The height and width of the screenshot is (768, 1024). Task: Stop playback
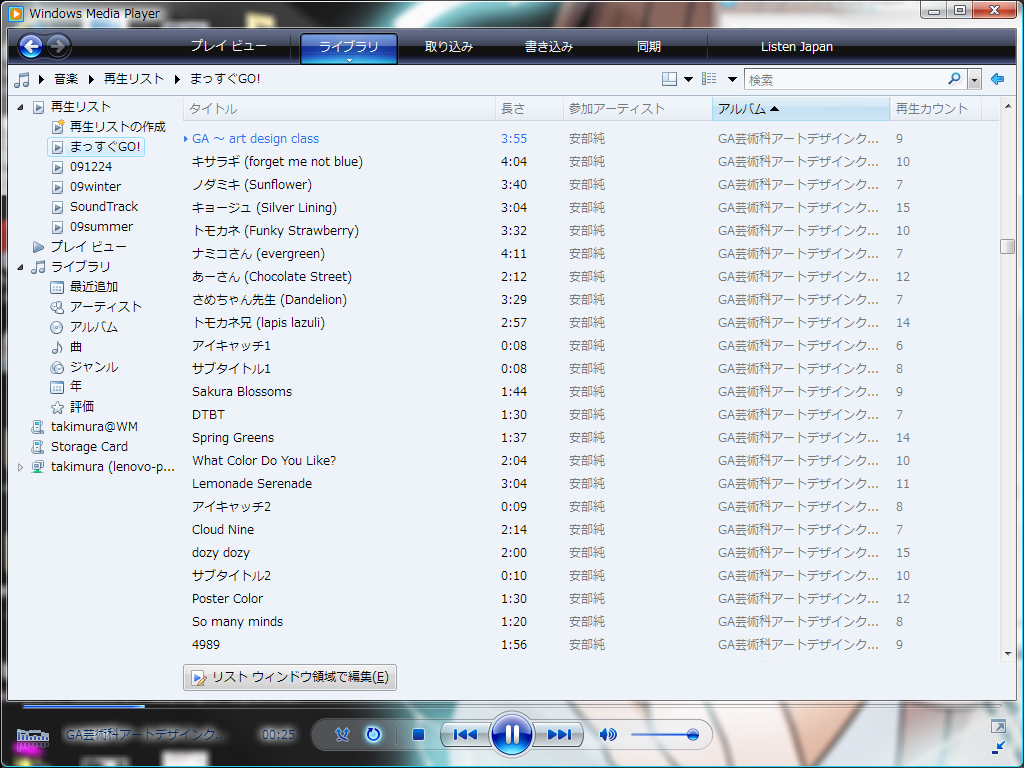click(x=419, y=735)
